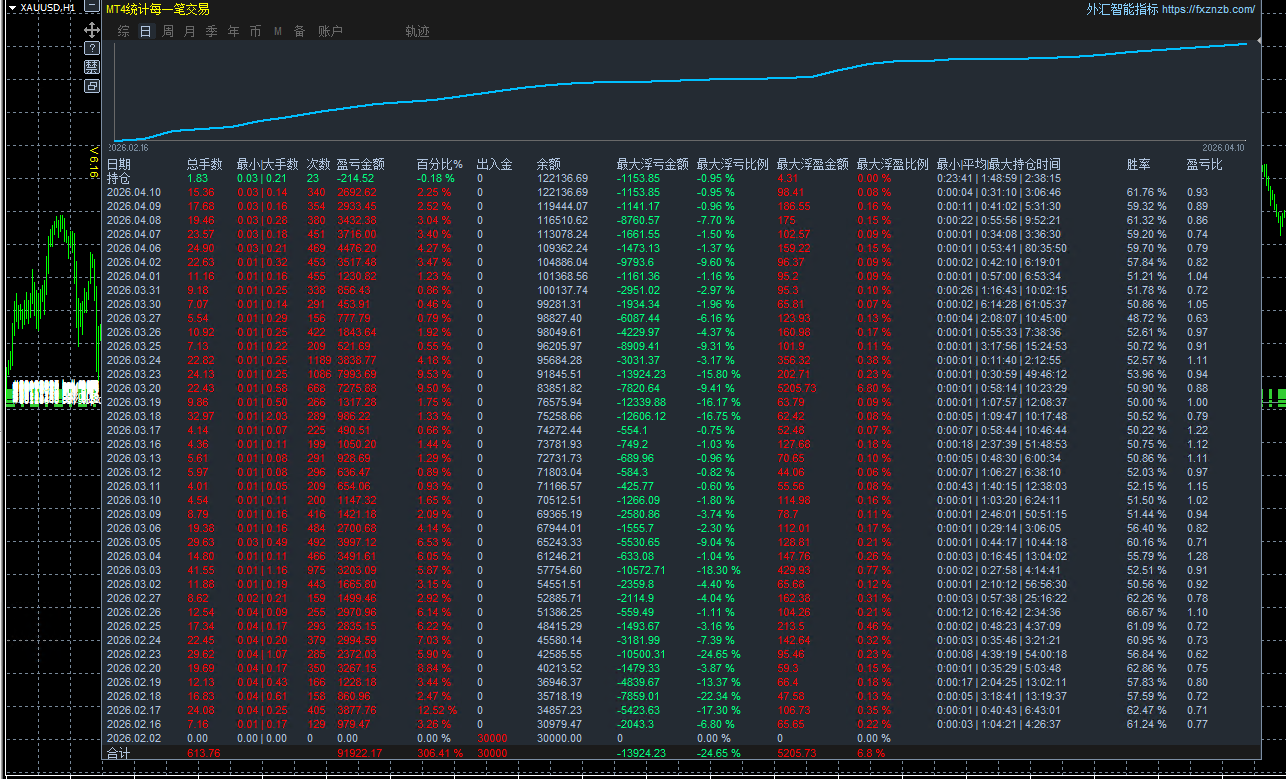The height and width of the screenshot is (779, 1286).
Task: Switch to the 年 yearly tab
Action: pos(234,32)
